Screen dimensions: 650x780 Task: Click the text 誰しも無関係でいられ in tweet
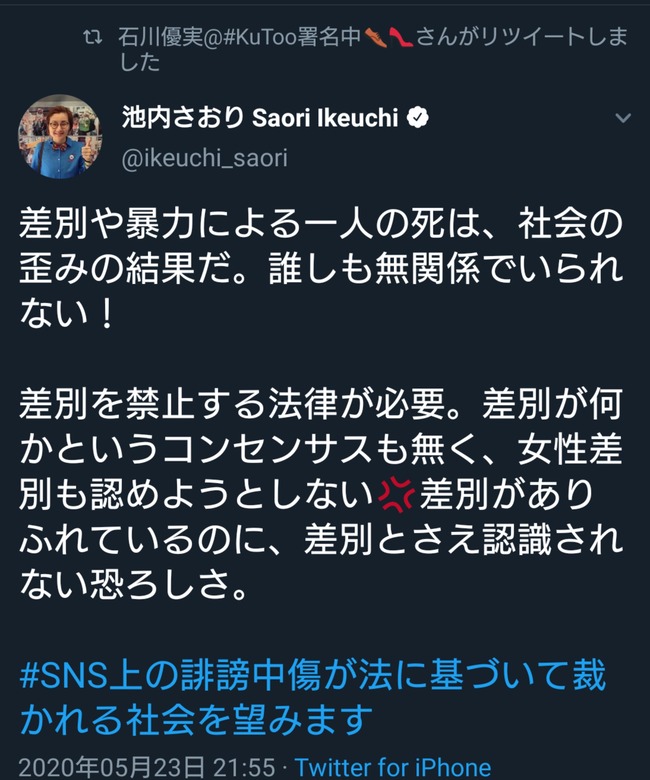pos(446,269)
